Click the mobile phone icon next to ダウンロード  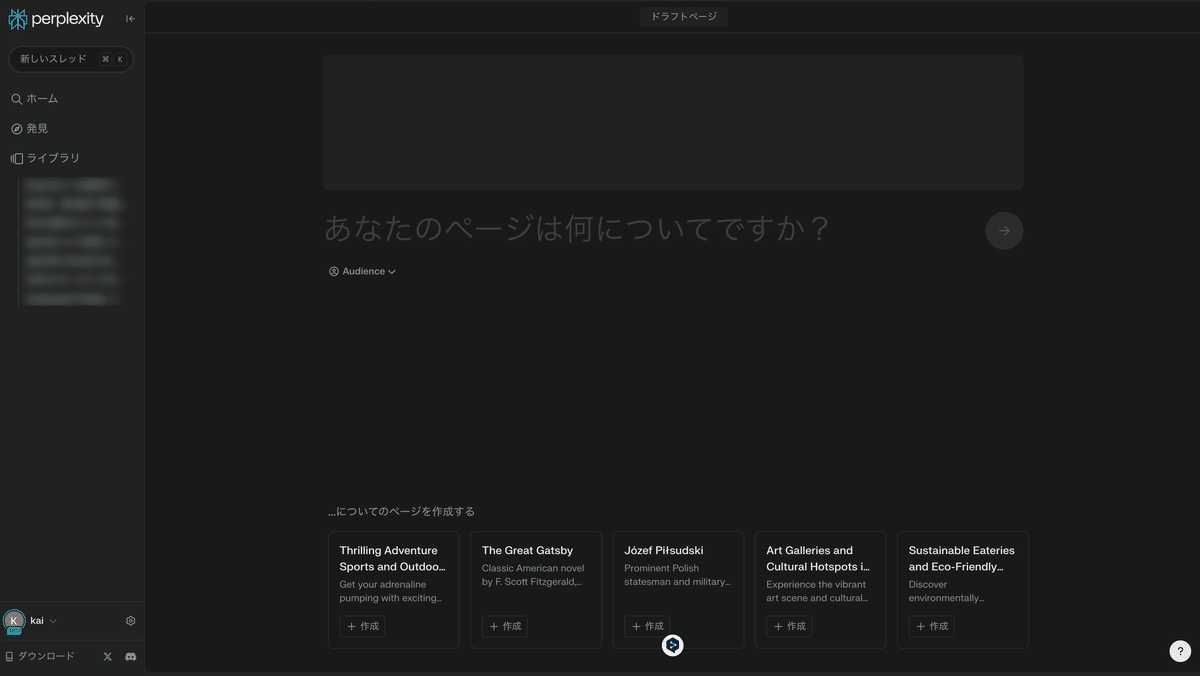coord(8,656)
